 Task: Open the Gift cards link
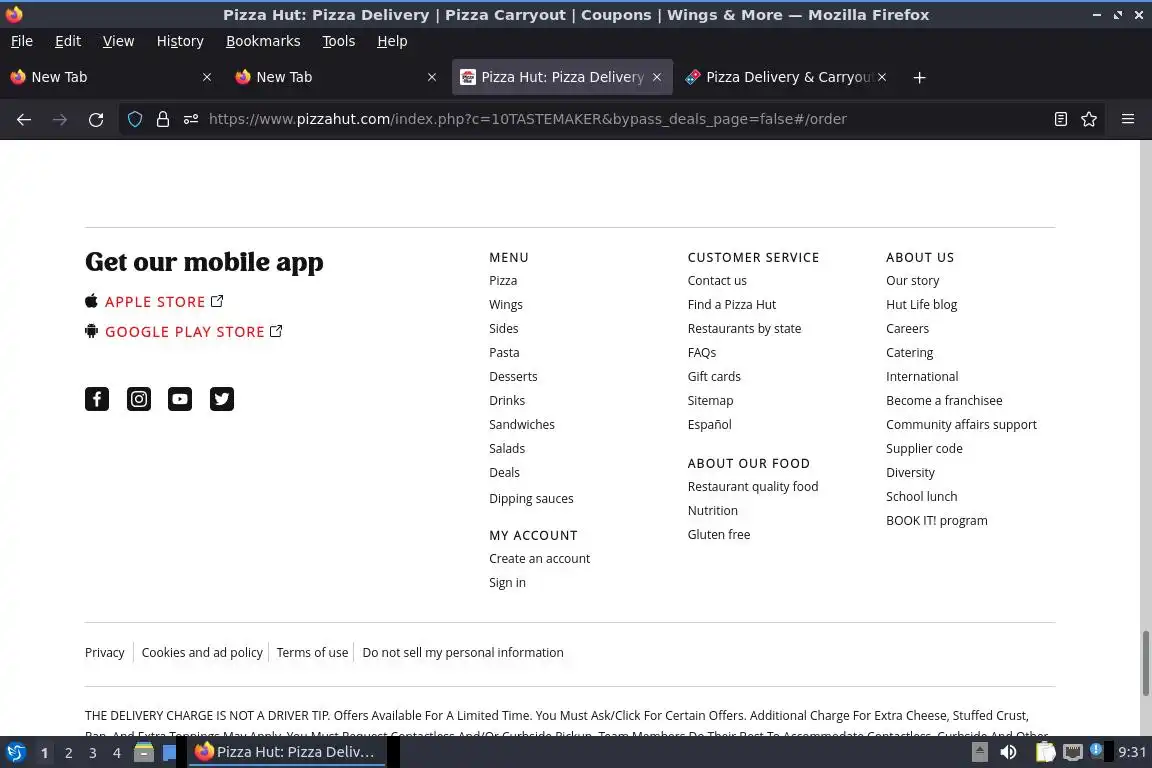click(714, 376)
